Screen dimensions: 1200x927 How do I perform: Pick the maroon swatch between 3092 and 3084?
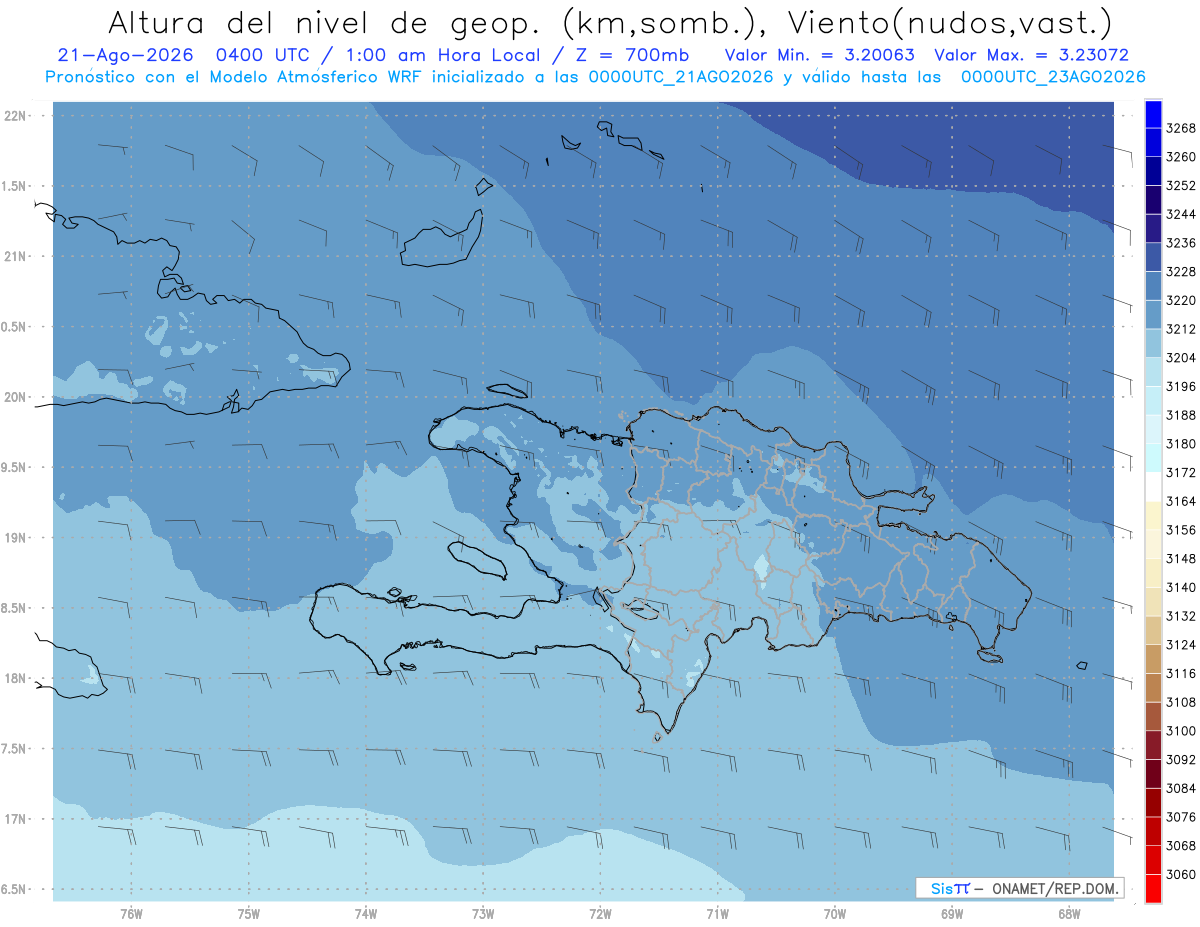[1153, 774]
